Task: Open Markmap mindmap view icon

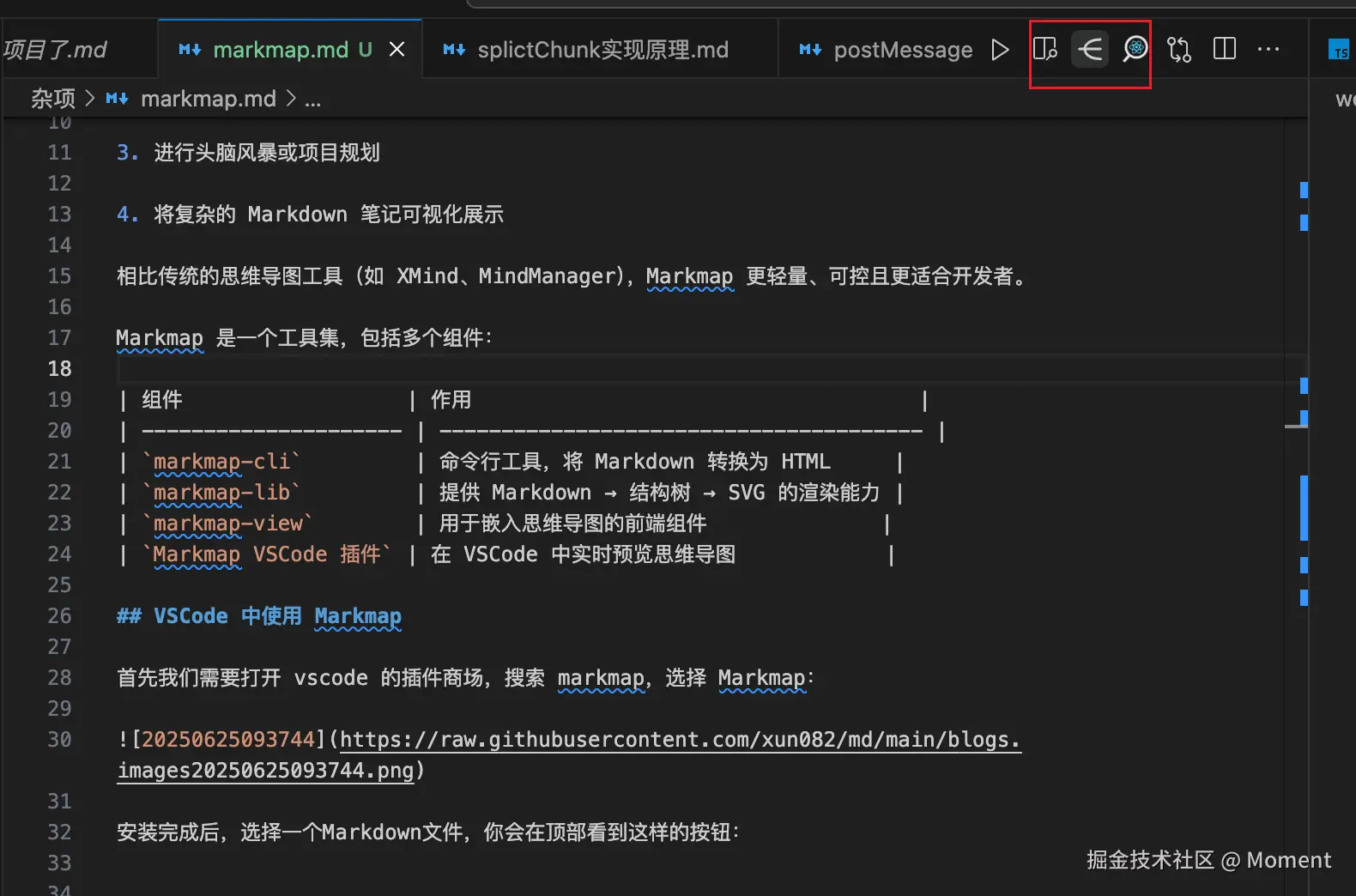Action: tap(1090, 50)
